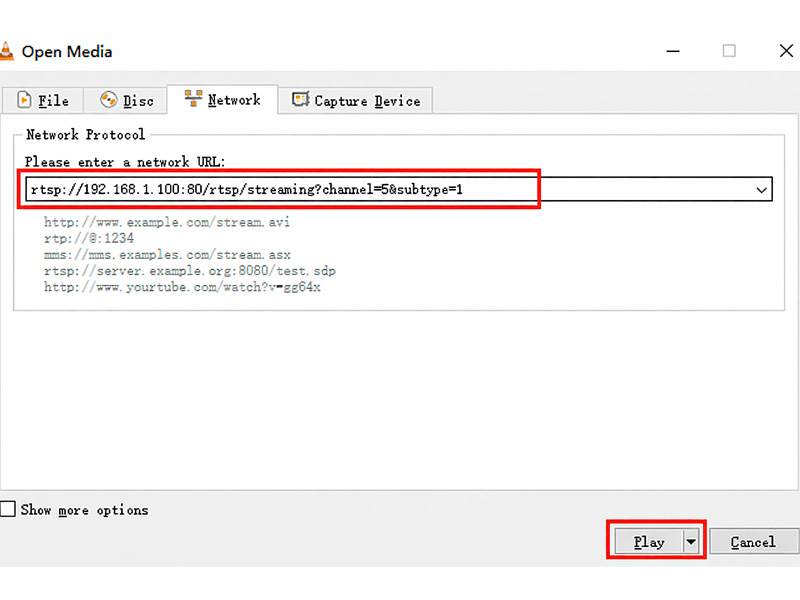The width and height of the screenshot is (800, 600).
Task: Click the disc icon on the Disc tab
Action: [x=108, y=100]
